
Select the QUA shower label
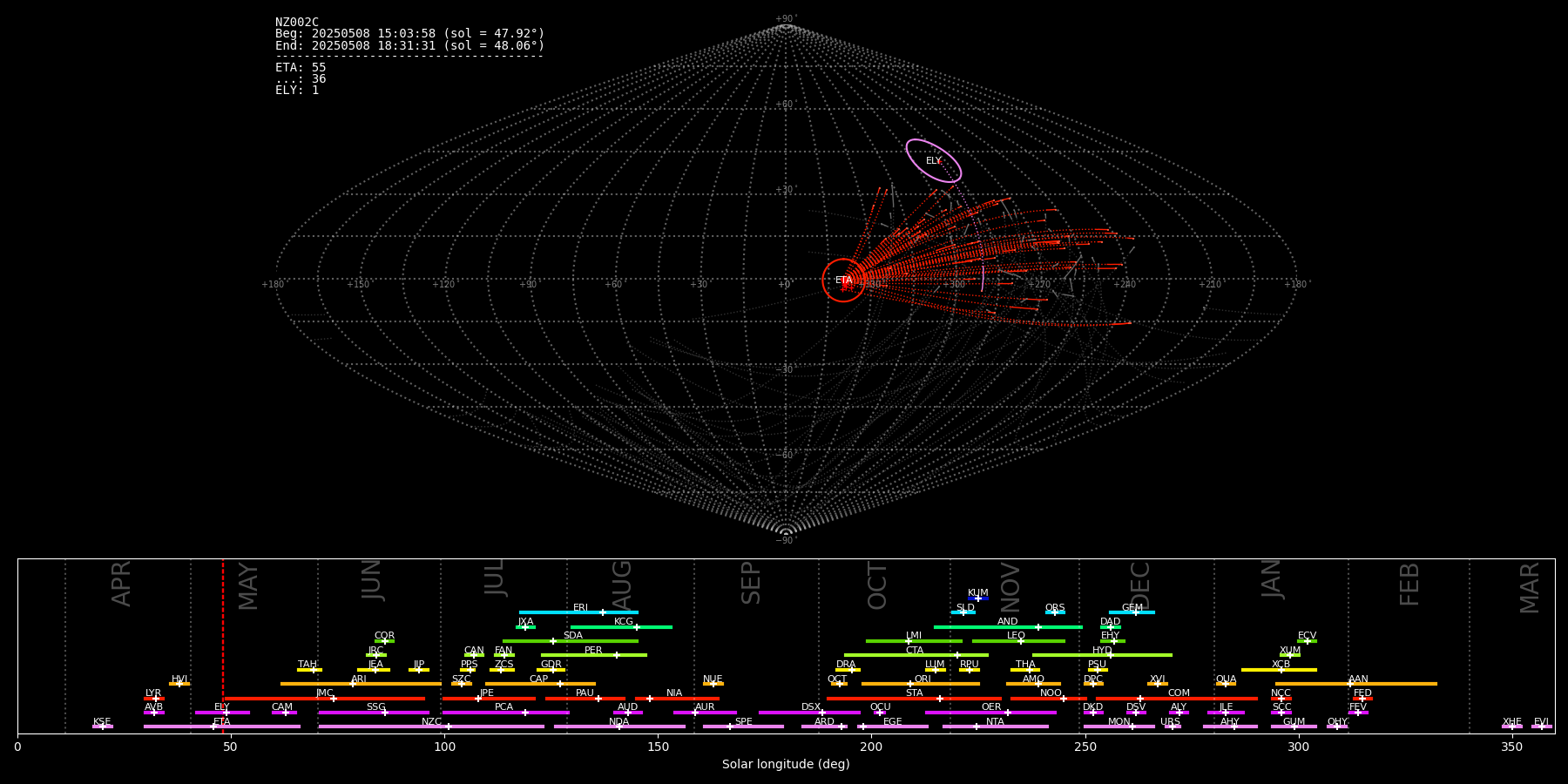pos(1227,679)
